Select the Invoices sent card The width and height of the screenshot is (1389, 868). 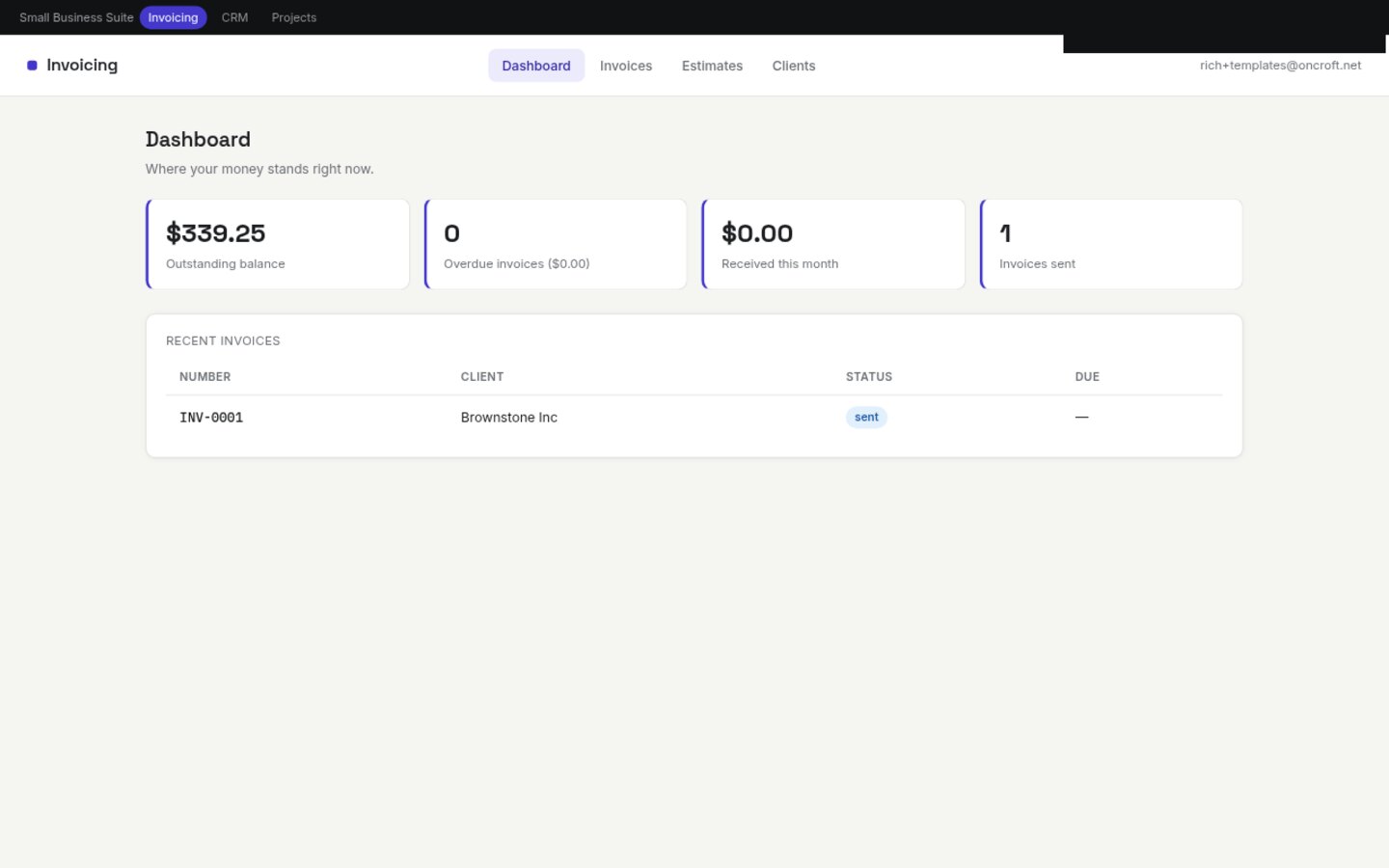coord(1111,244)
